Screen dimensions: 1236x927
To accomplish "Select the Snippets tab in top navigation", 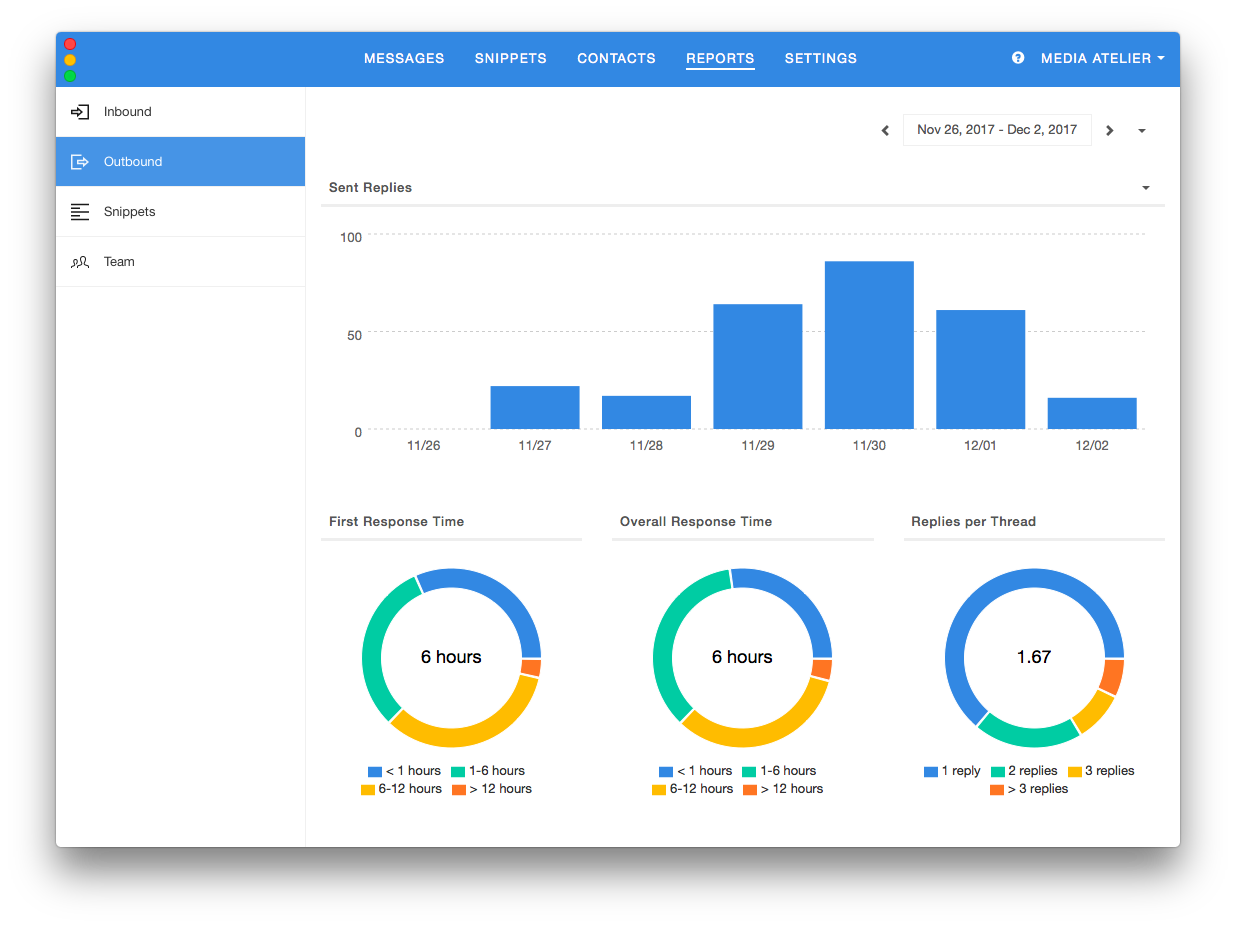I will 510,58.
